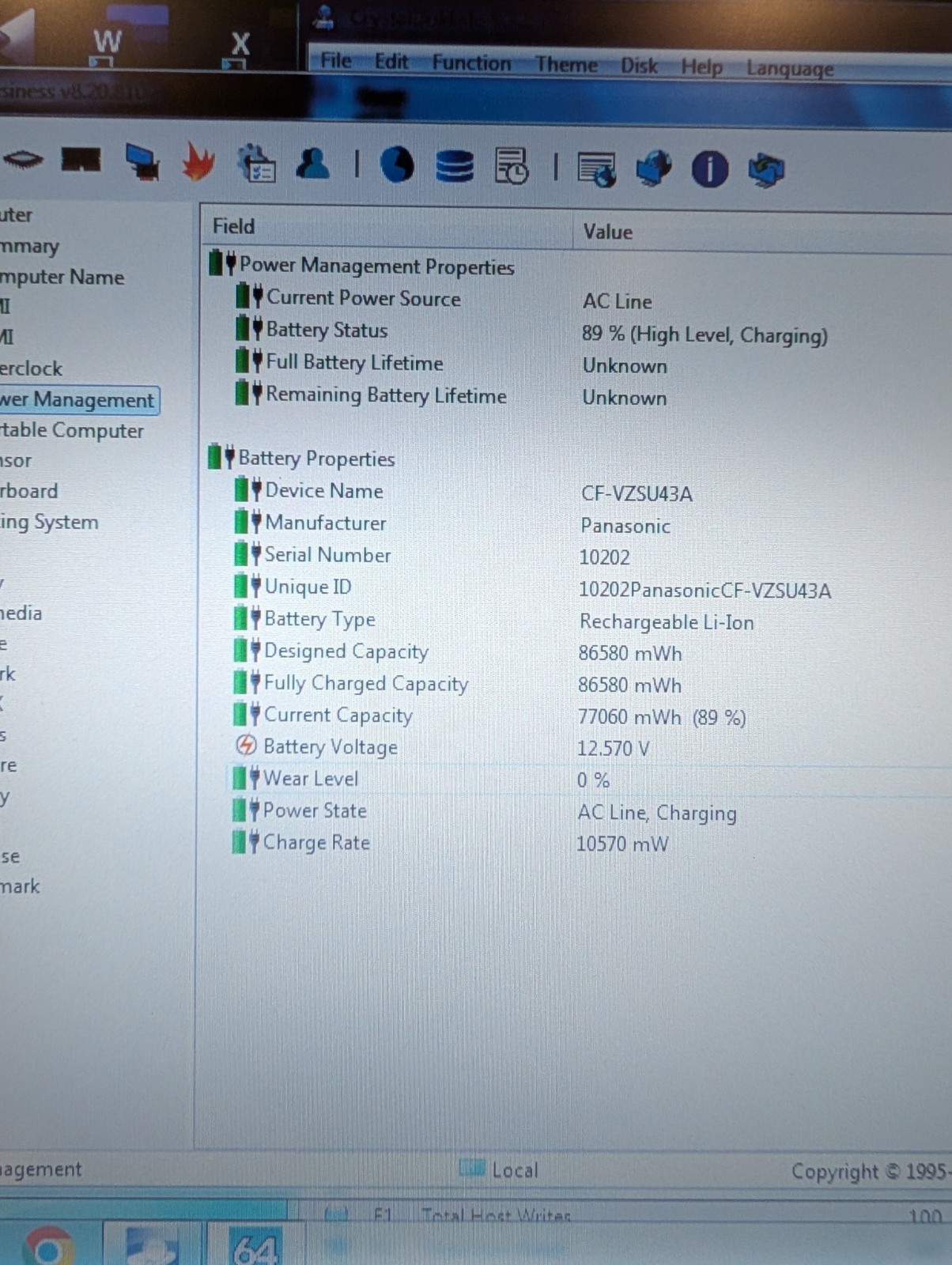The width and height of the screenshot is (952, 1265).
Task: Open the File menu in CrystalDiskInfo
Action: [x=335, y=61]
